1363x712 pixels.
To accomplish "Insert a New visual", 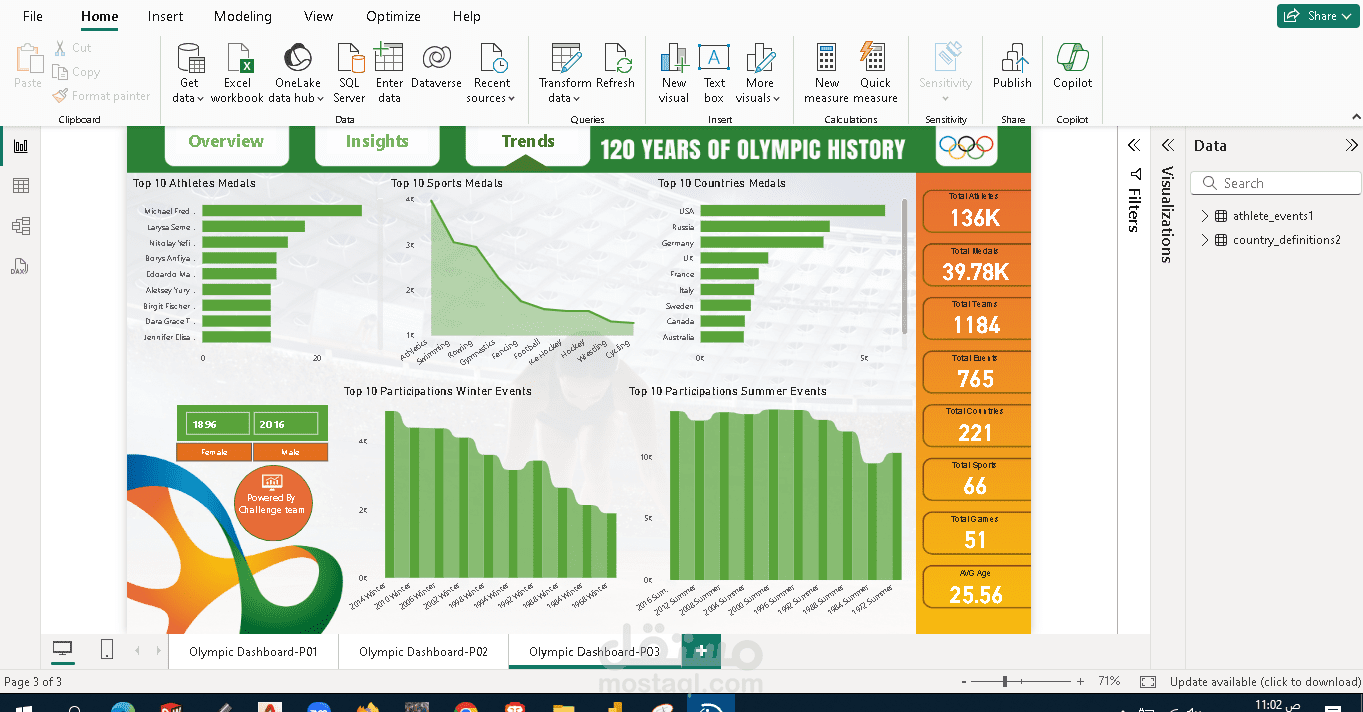I will click(x=674, y=73).
